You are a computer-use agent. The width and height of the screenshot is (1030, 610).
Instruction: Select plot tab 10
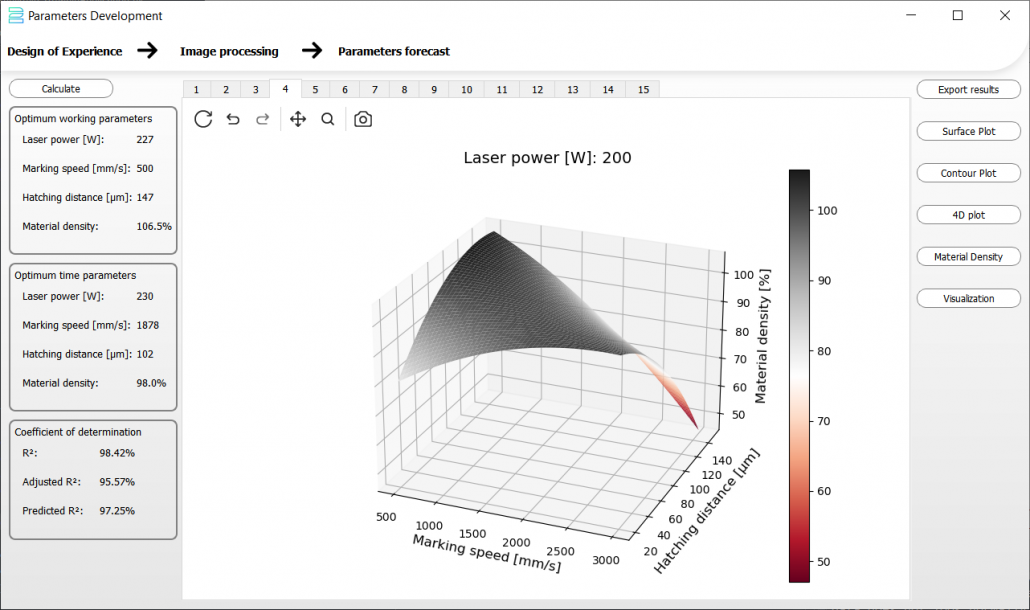click(x=466, y=89)
